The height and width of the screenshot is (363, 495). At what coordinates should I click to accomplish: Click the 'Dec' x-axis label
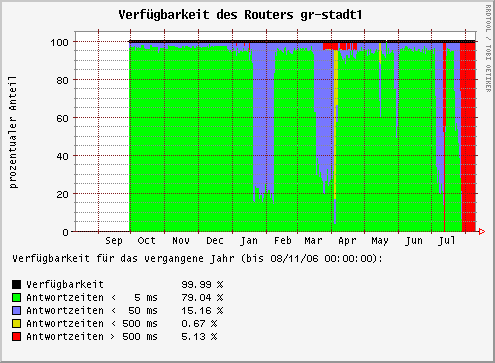(215, 241)
